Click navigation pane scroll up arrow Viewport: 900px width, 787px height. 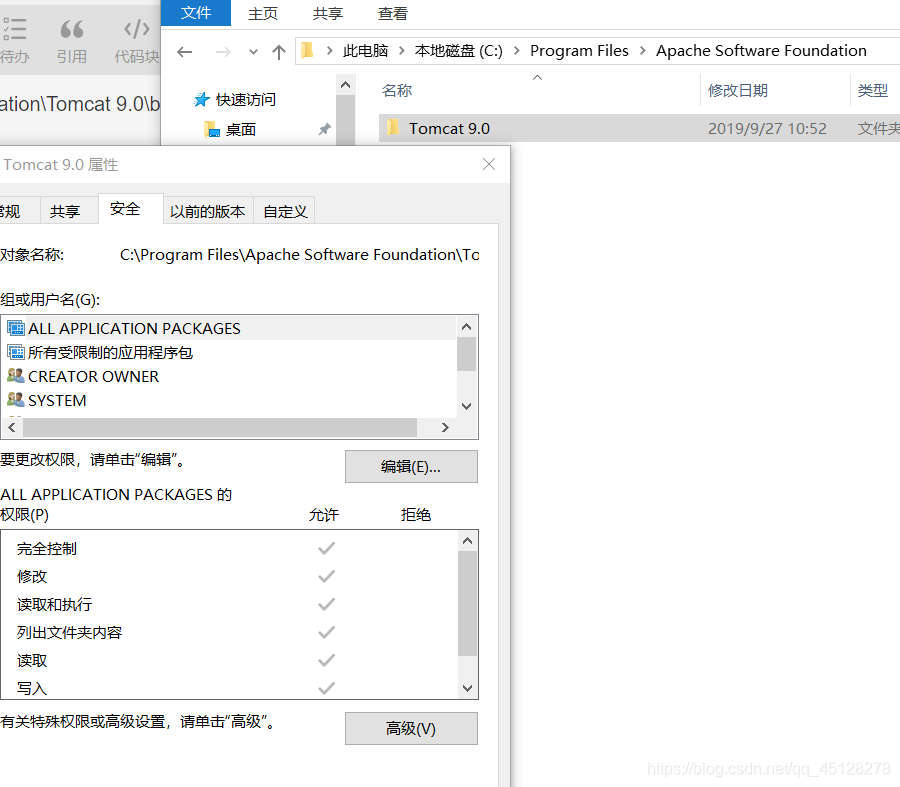tap(345, 85)
